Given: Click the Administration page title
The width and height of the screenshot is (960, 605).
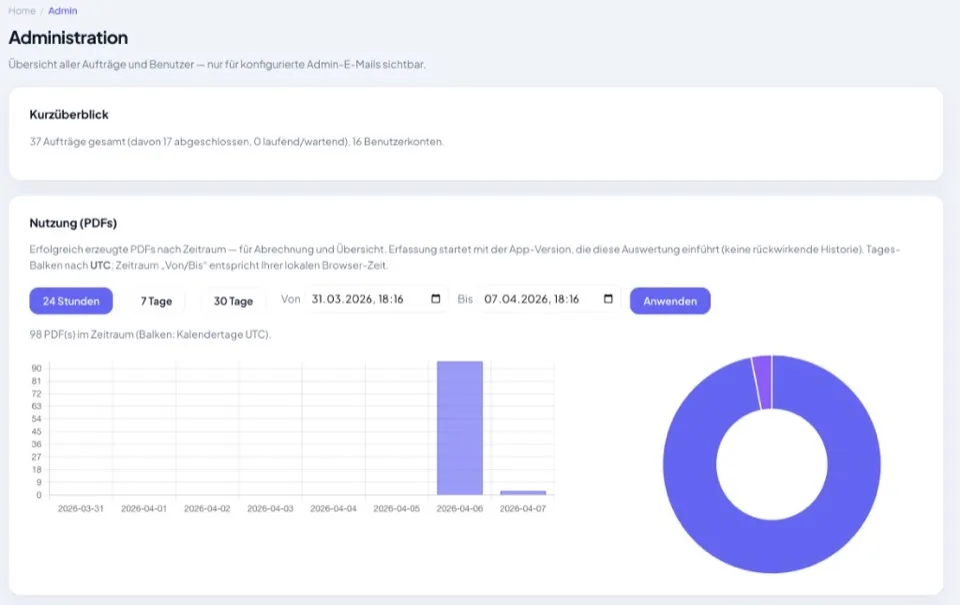Looking at the screenshot, I should [67, 38].
